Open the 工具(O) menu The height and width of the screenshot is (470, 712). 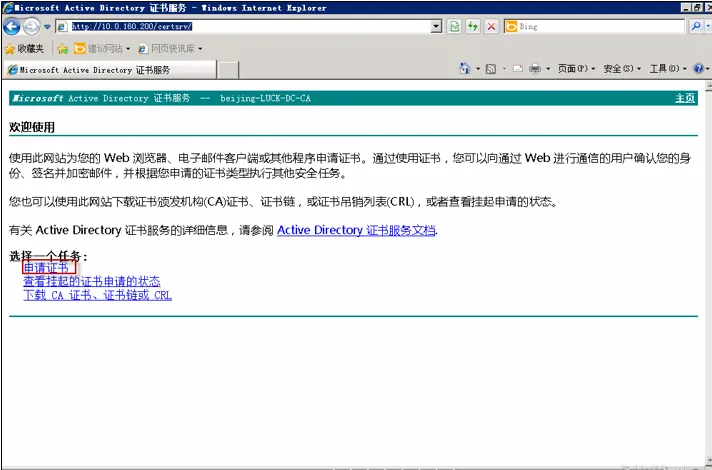[x=668, y=69]
